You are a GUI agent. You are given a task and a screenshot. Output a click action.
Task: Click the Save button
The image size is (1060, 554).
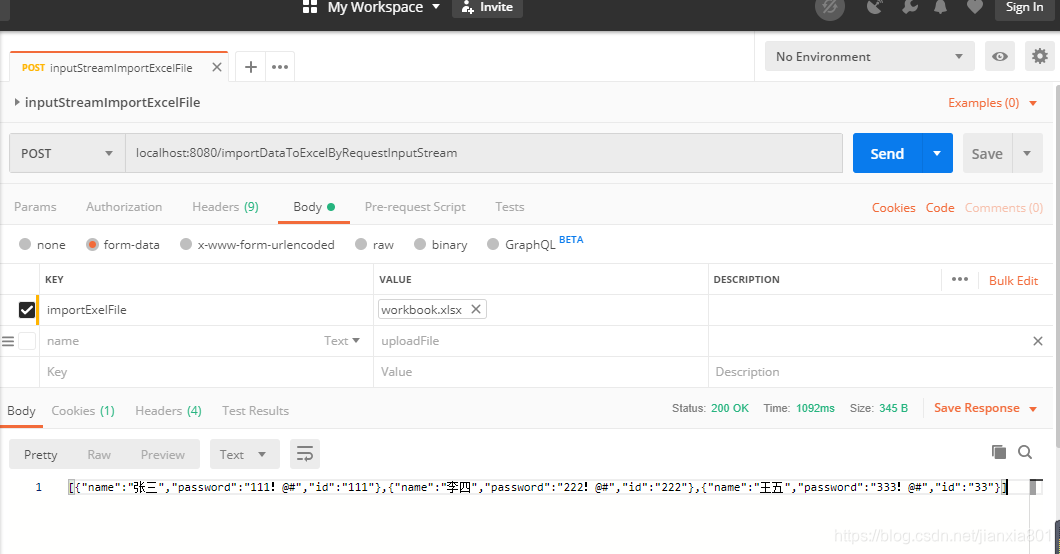[987, 153]
